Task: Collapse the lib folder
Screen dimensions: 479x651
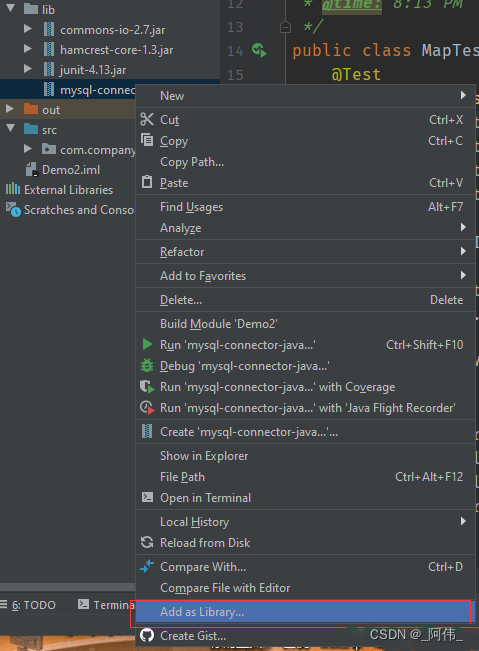Action: point(10,8)
